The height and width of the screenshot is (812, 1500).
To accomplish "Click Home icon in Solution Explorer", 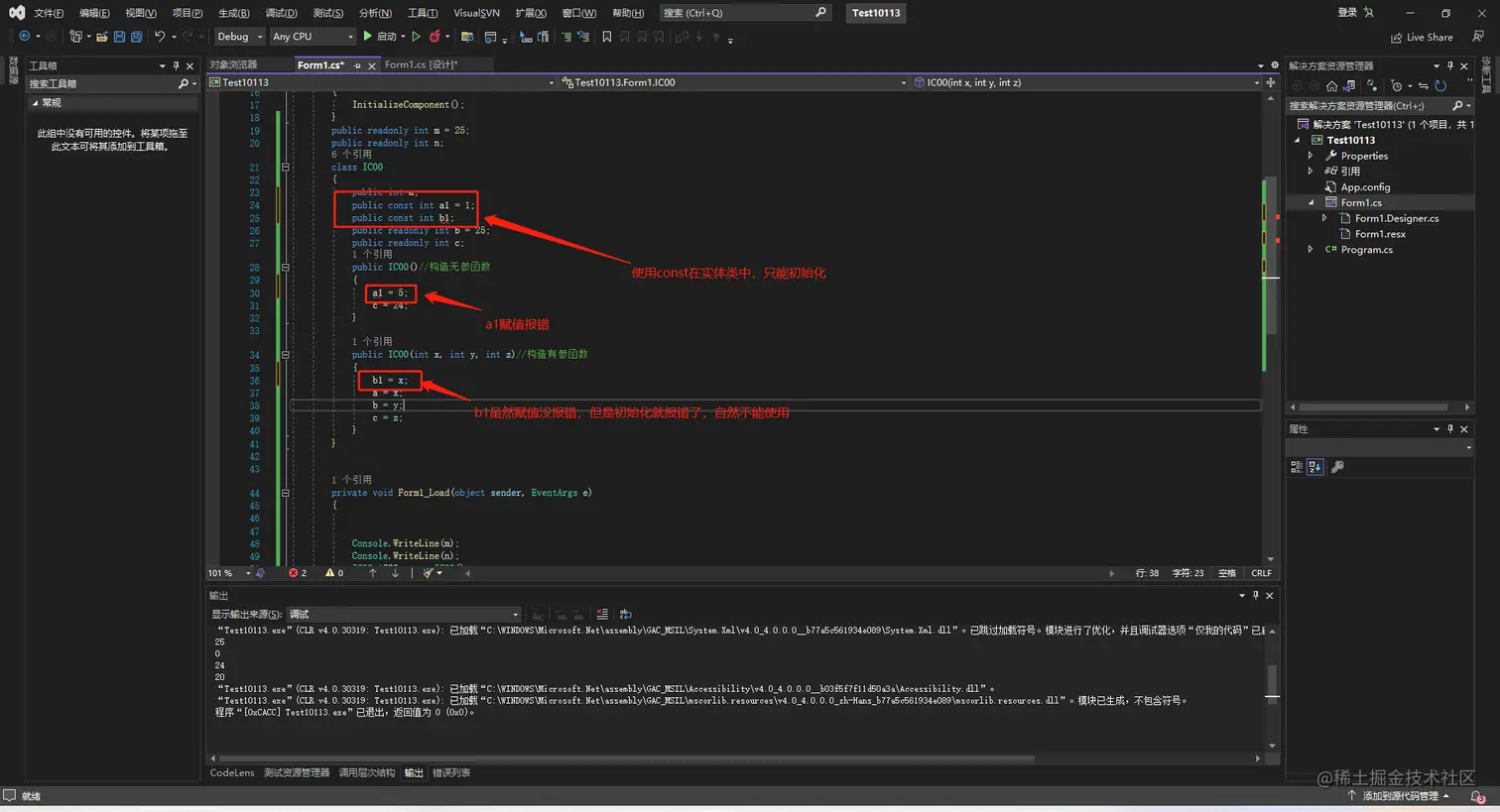I will (1331, 86).
